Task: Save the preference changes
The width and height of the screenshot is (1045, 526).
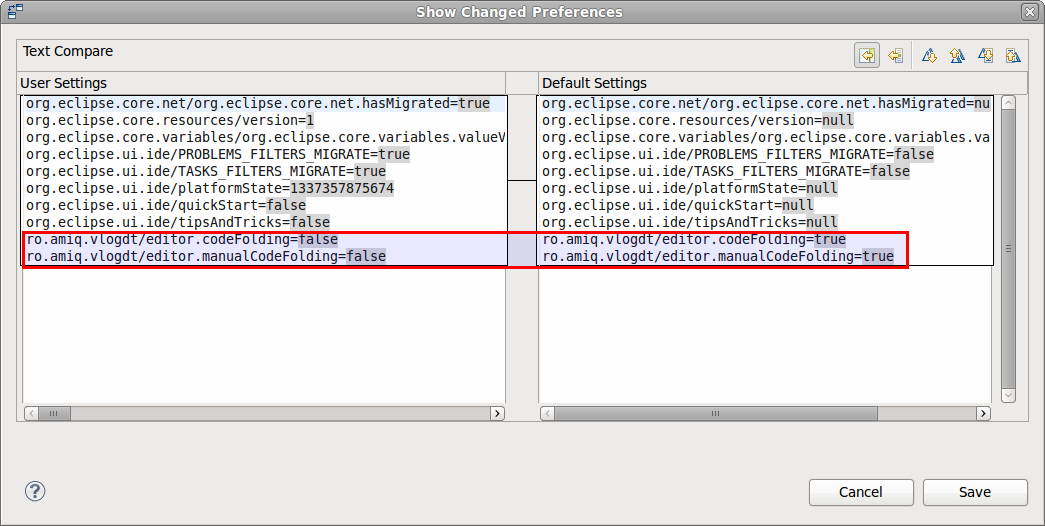Action: tap(974, 492)
